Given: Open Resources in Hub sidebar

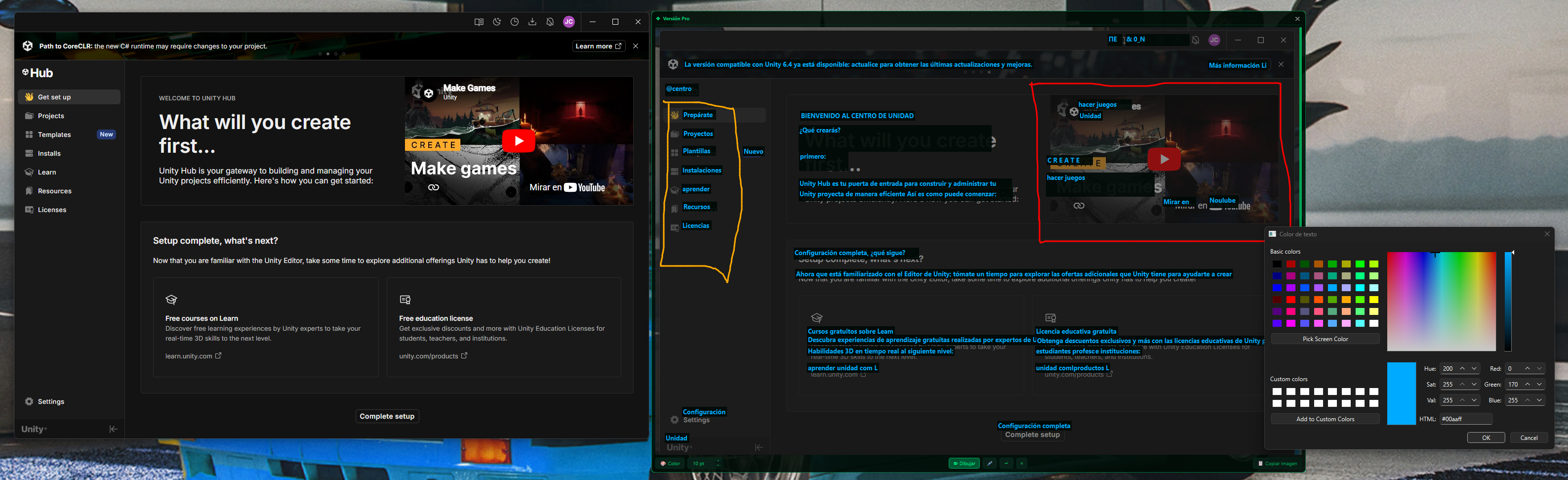Looking at the screenshot, I should pyautogui.click(x=70, y=191).
